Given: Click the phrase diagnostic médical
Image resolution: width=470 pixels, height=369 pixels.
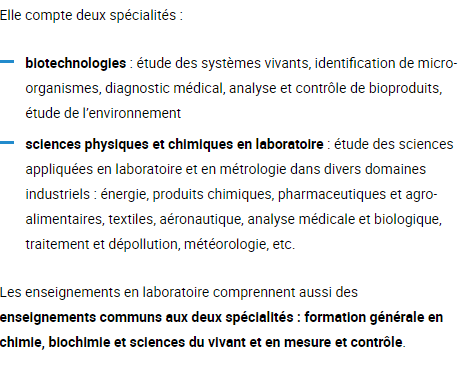Looking at the screenshot, I should point(164,89).
